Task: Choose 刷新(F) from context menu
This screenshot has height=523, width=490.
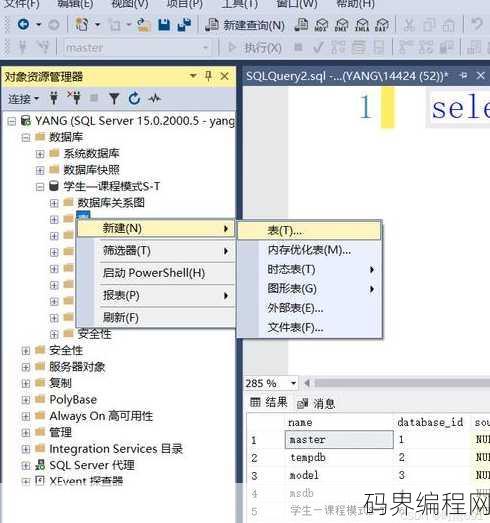Action: (156, 318)
